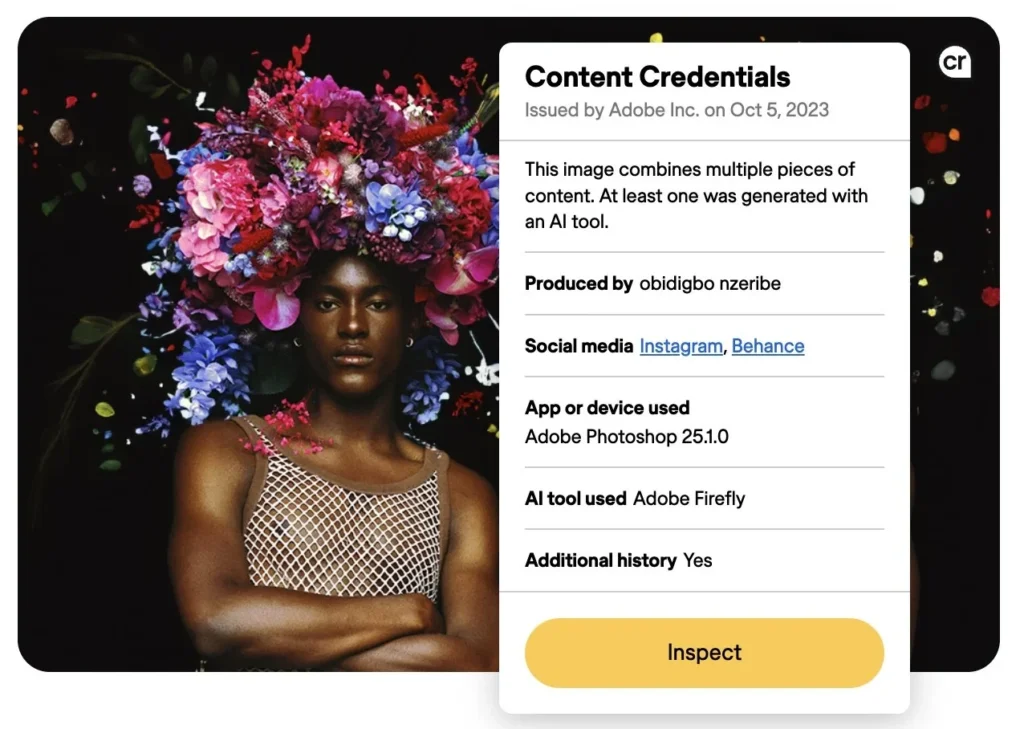The height and width of the screenshot is (729, 1024).
Task: Click the yellow Inspect pill control
Action: [x=703, y=652]
